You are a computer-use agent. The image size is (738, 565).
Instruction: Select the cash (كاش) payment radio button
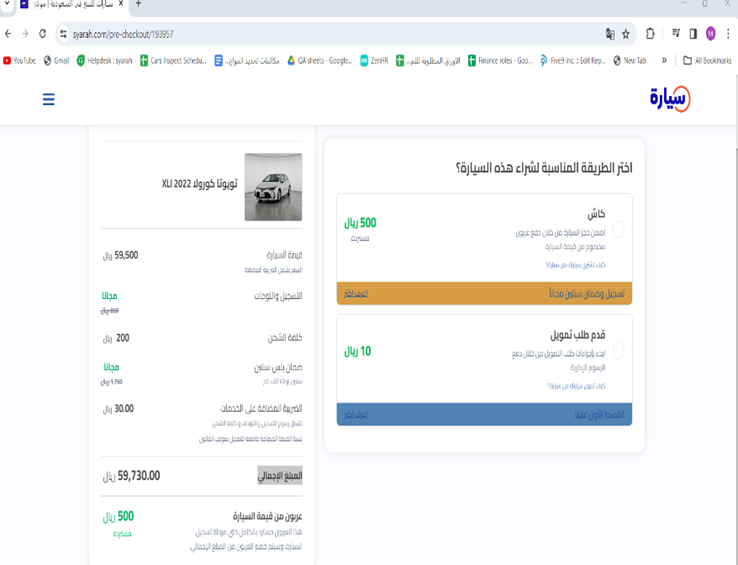(618, 230)
